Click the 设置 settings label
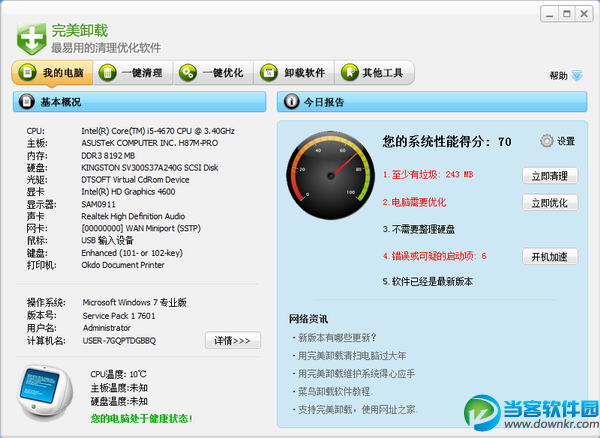 click(566, 141)
